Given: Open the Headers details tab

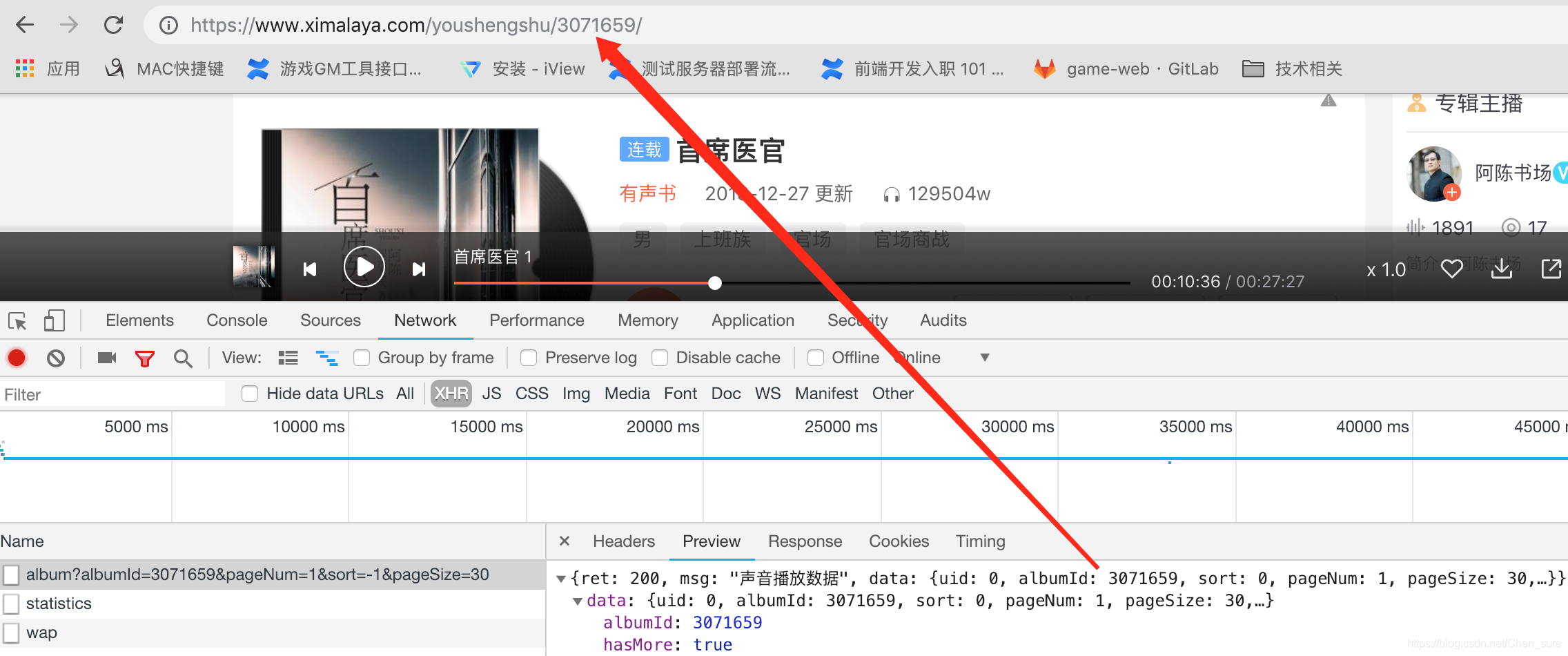Looking at the screenshot, I should pos(624,541).
